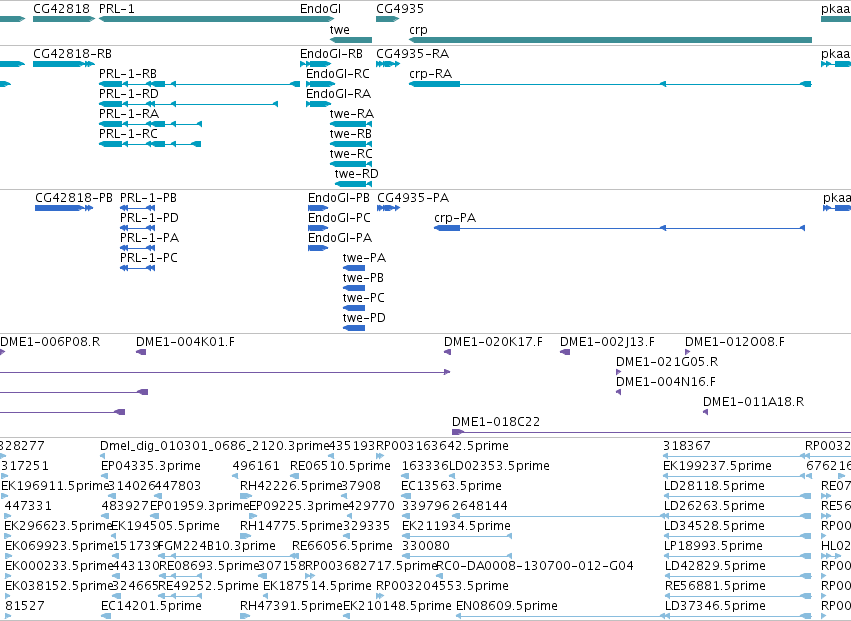Click transcript twe-RD label
The height and width of the screenshot is (621, 851).
pos(357,174)
